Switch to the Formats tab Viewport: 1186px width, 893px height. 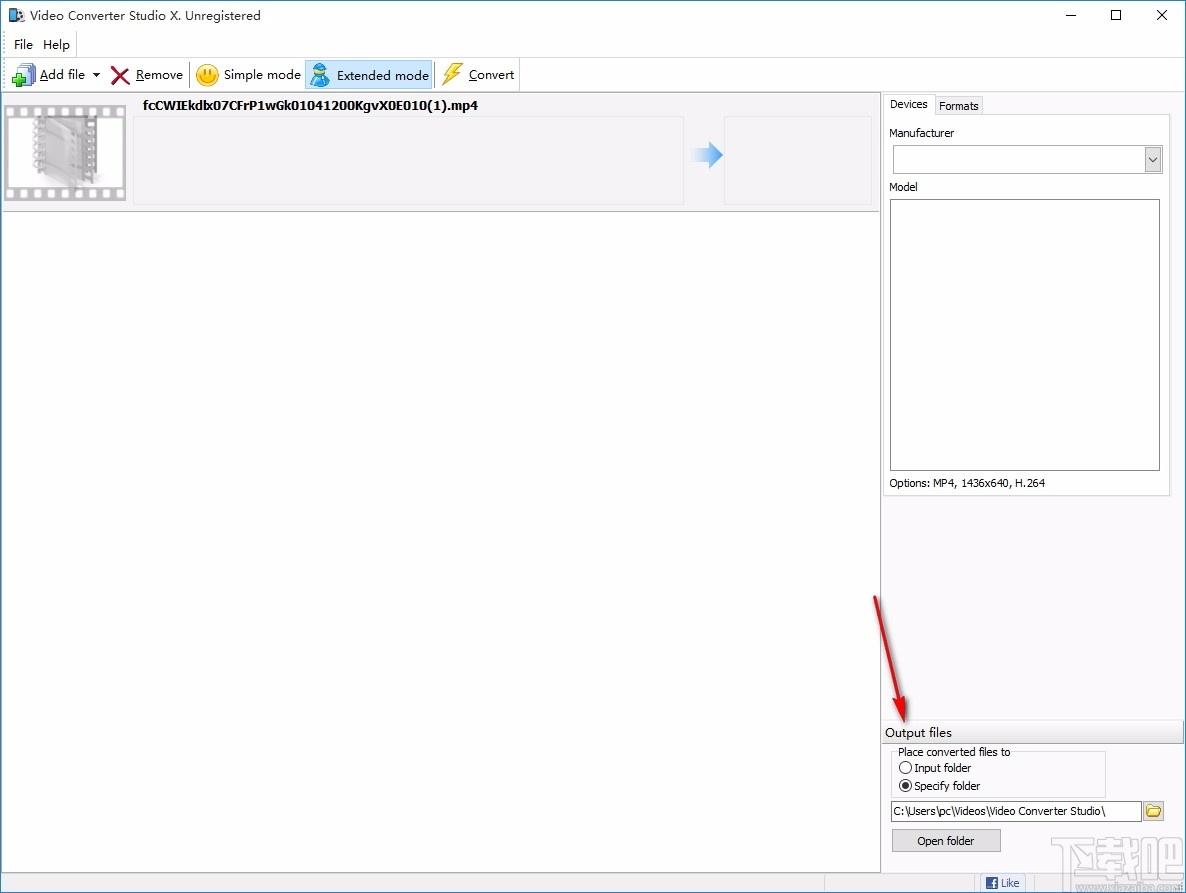[x=958, y=106]
